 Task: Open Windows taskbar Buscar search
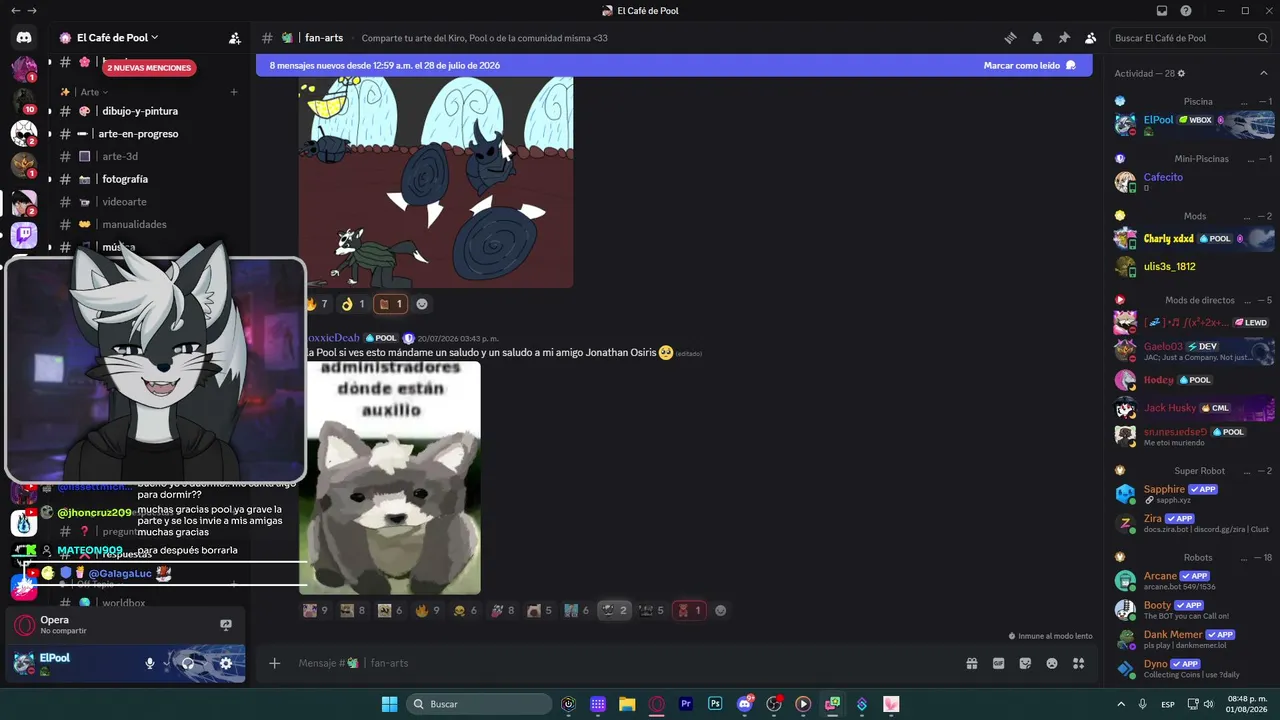(479, 704)
